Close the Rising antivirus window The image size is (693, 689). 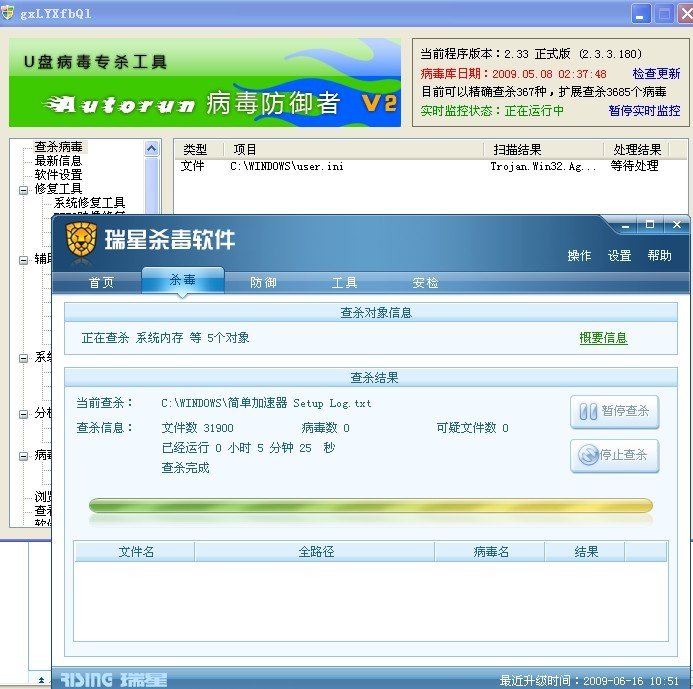tap(677, 225)
